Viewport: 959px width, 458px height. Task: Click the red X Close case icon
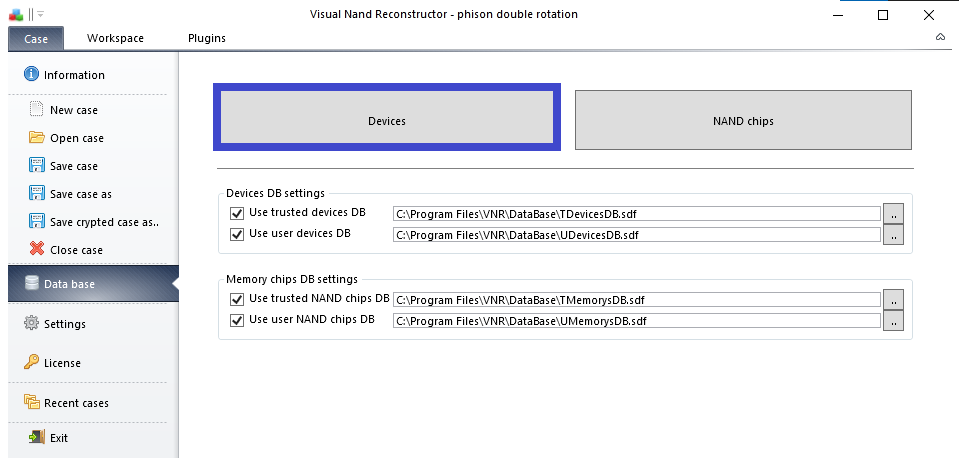pyautogui.click(x=37, y=249)
